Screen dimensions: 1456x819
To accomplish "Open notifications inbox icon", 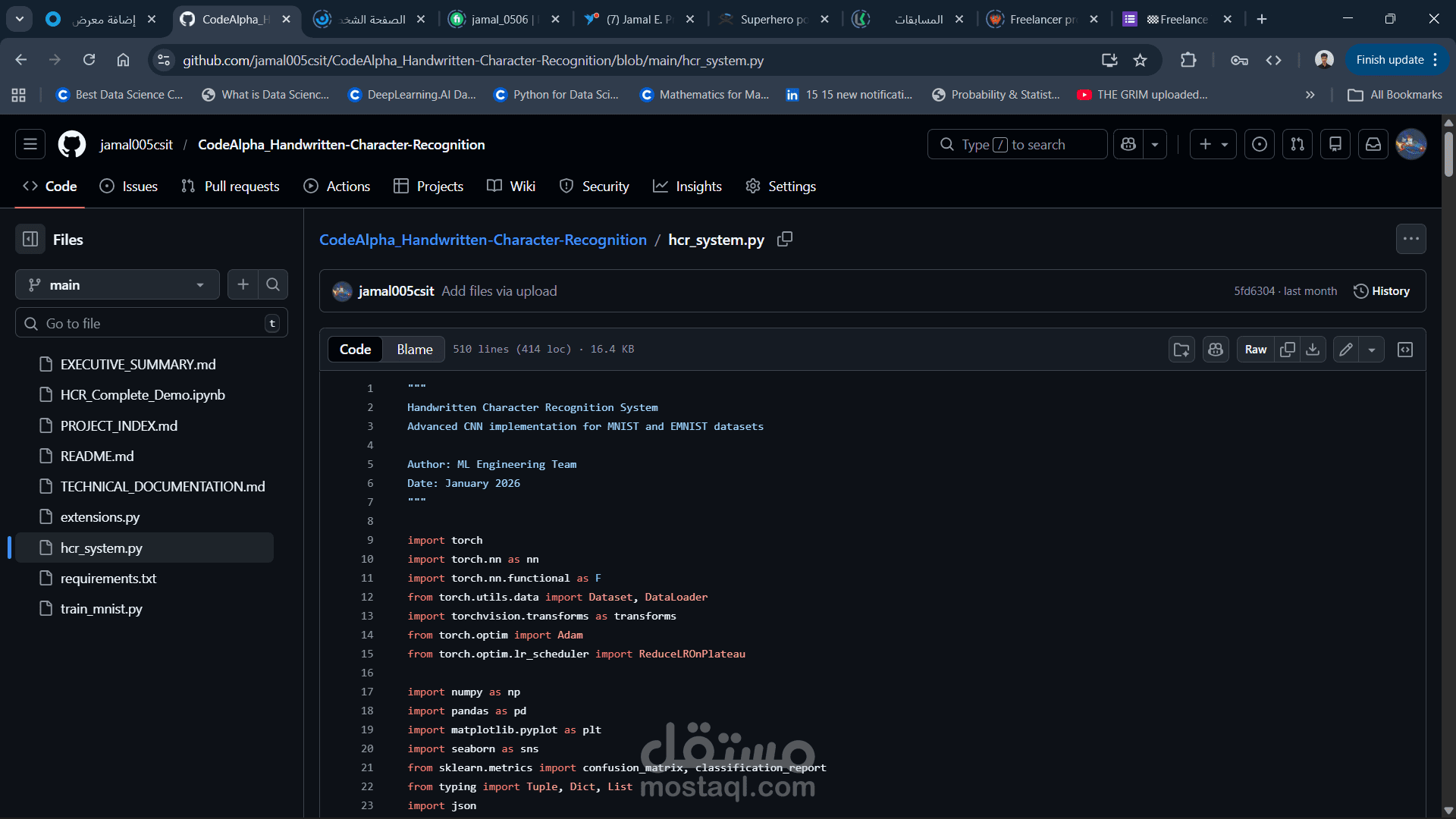I will point(1373,144).
